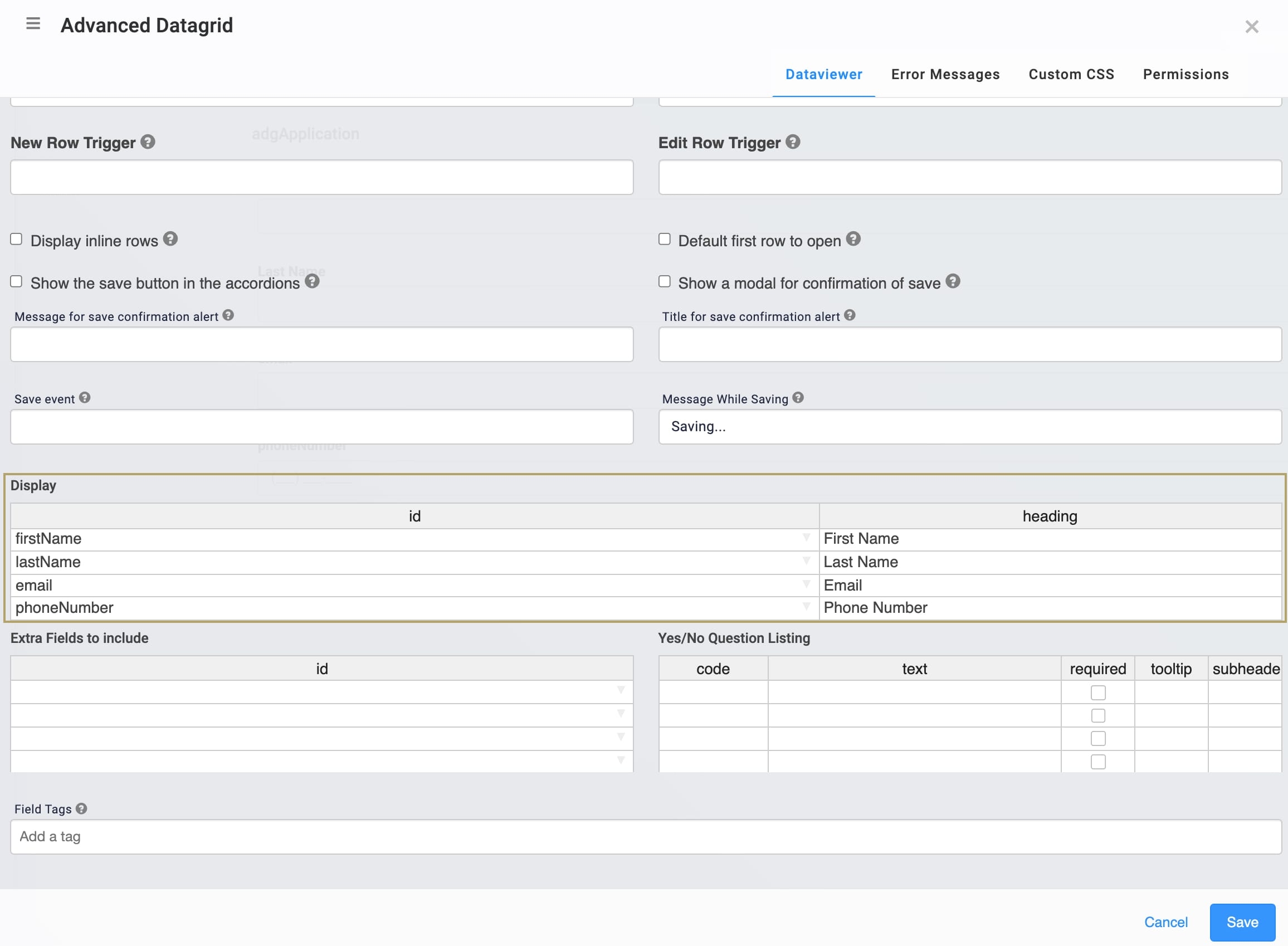Click the Display table heading column header
1288x946 pixels.
tap(1050, 516)
